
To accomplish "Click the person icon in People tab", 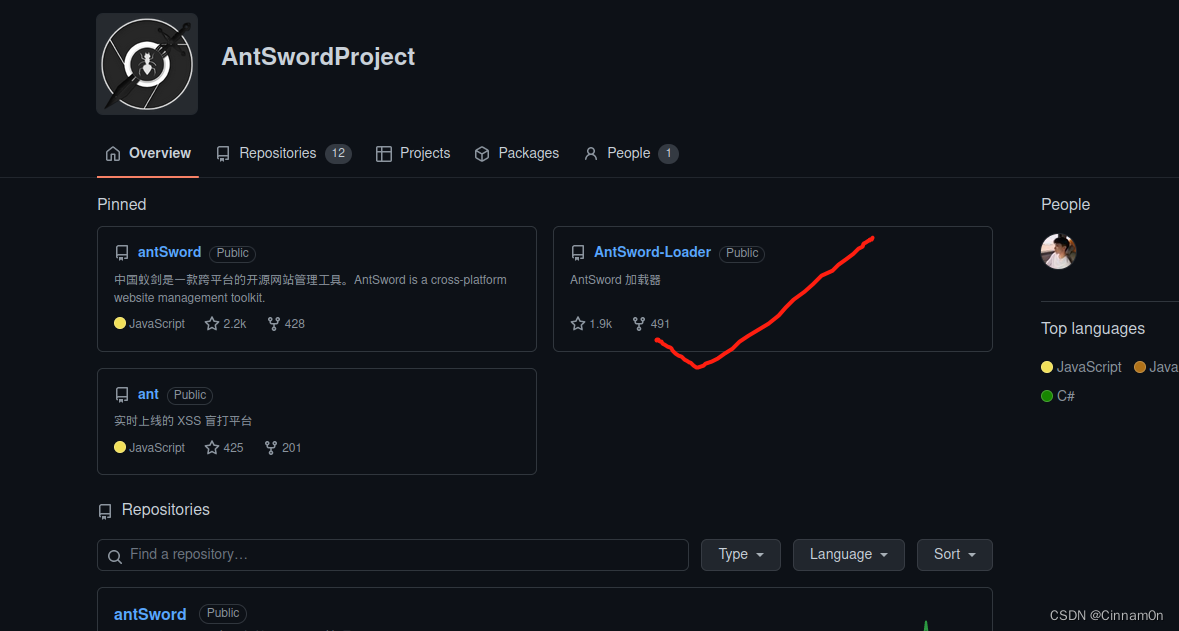I will (x=591, y=153).
